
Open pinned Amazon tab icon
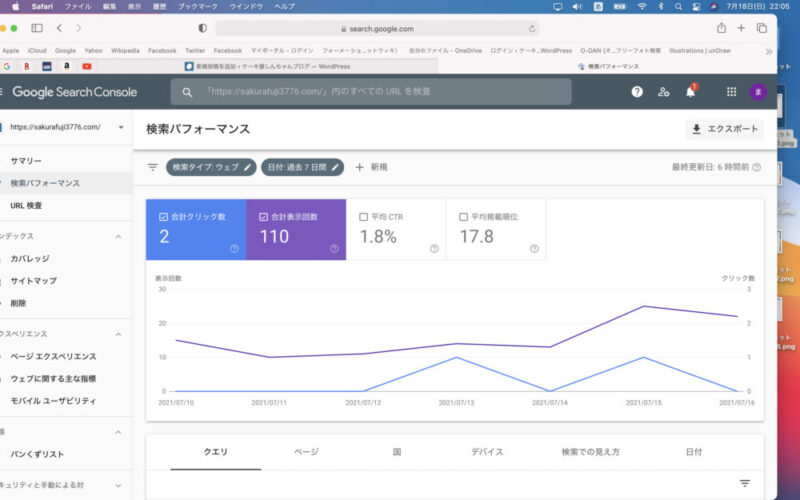click(66, 66)
